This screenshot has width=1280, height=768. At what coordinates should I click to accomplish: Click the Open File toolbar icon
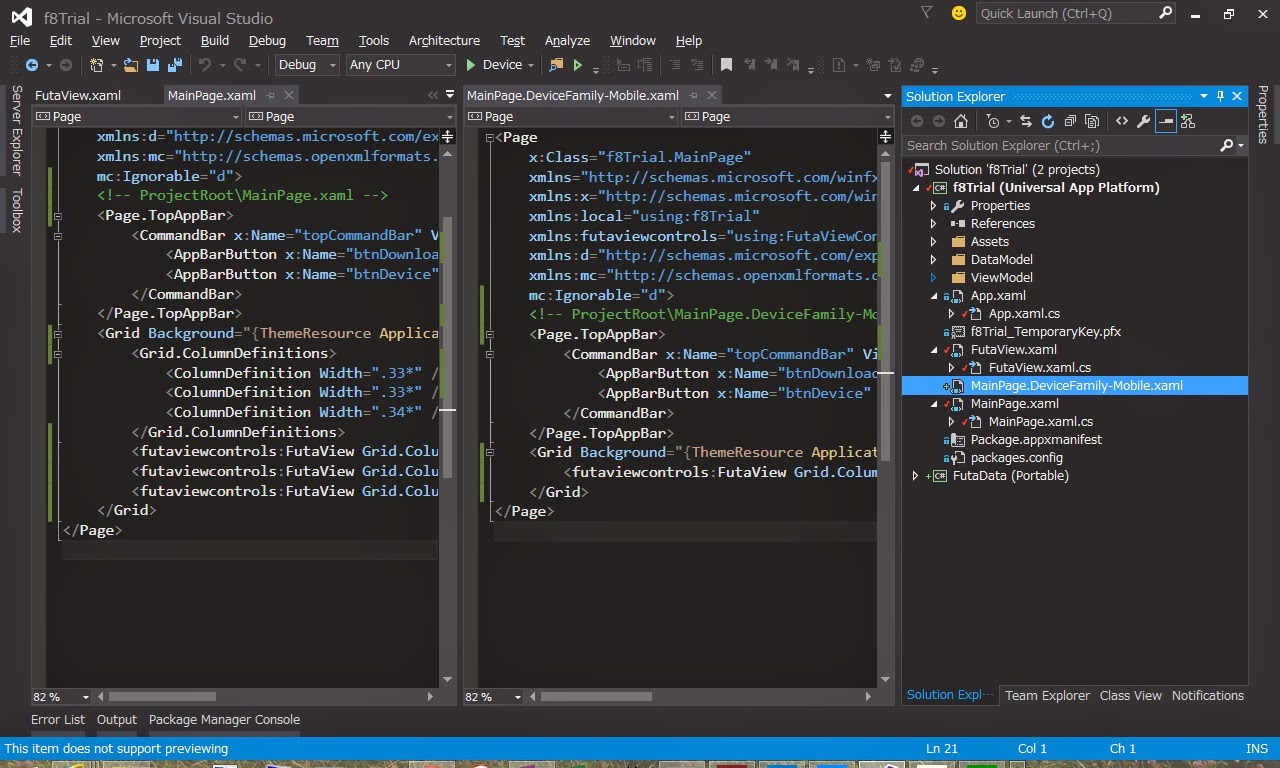click(x=130, y=65)
